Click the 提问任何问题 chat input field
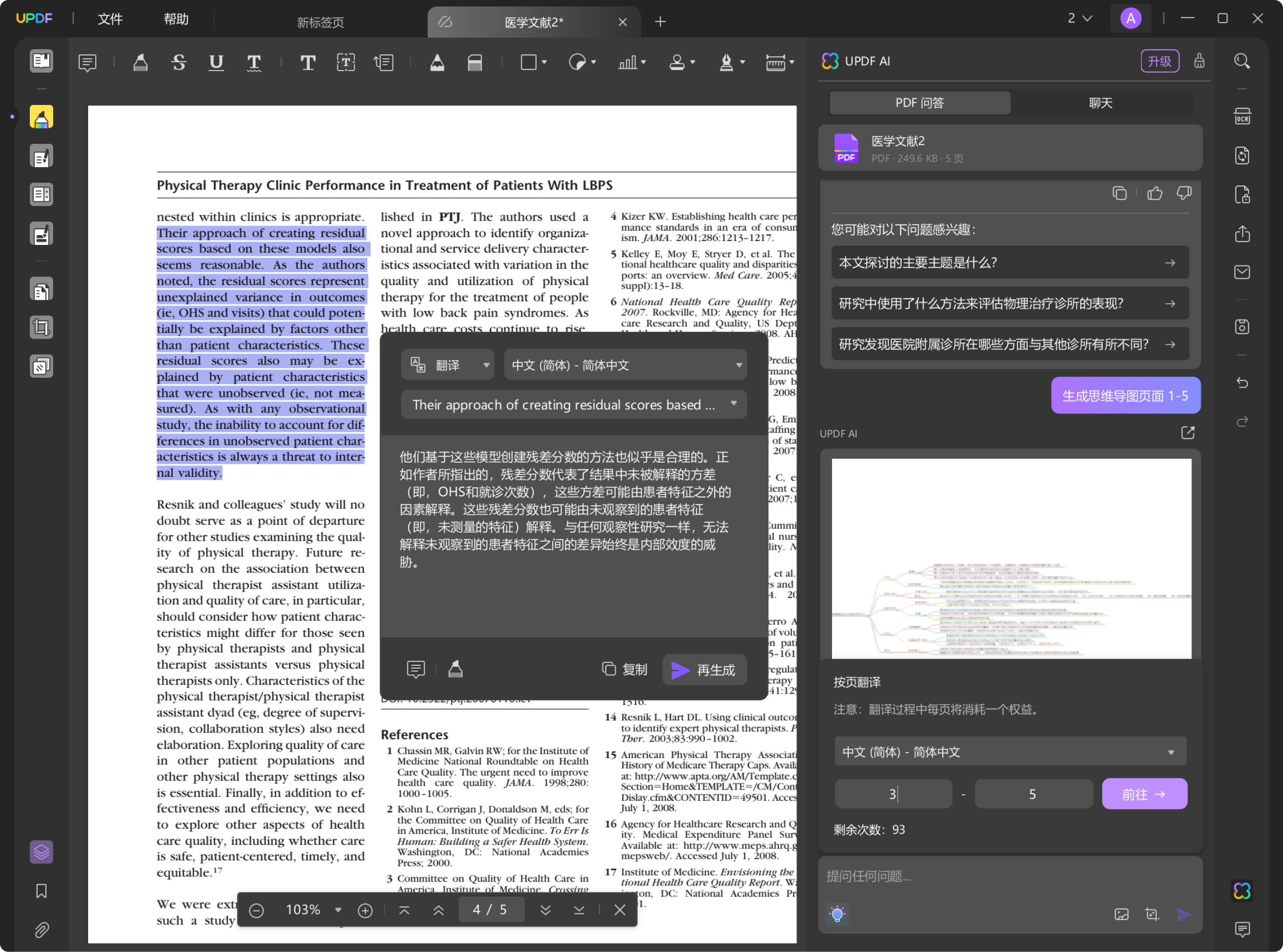Viewport: 1283px width, 952px height. click(1010, 876)
